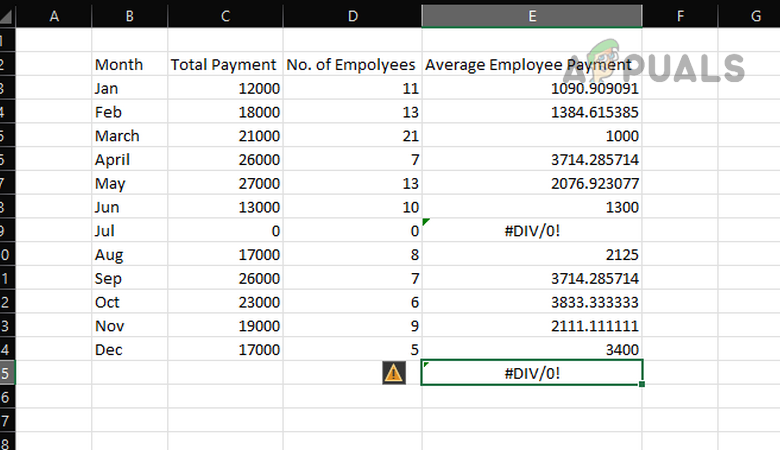Screen dimensions: 780x450
Task: Click the 18000 total payment cell
Action: tap(225, 112)
